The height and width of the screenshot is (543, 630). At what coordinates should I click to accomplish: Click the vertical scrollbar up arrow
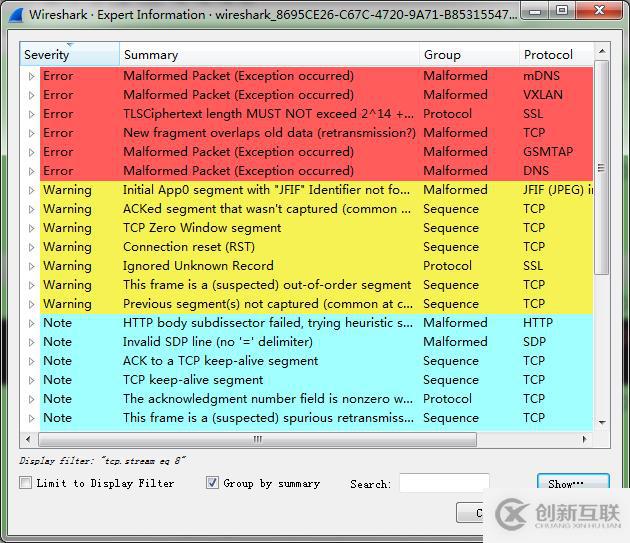pyautogui.click(x=602, y=51)
